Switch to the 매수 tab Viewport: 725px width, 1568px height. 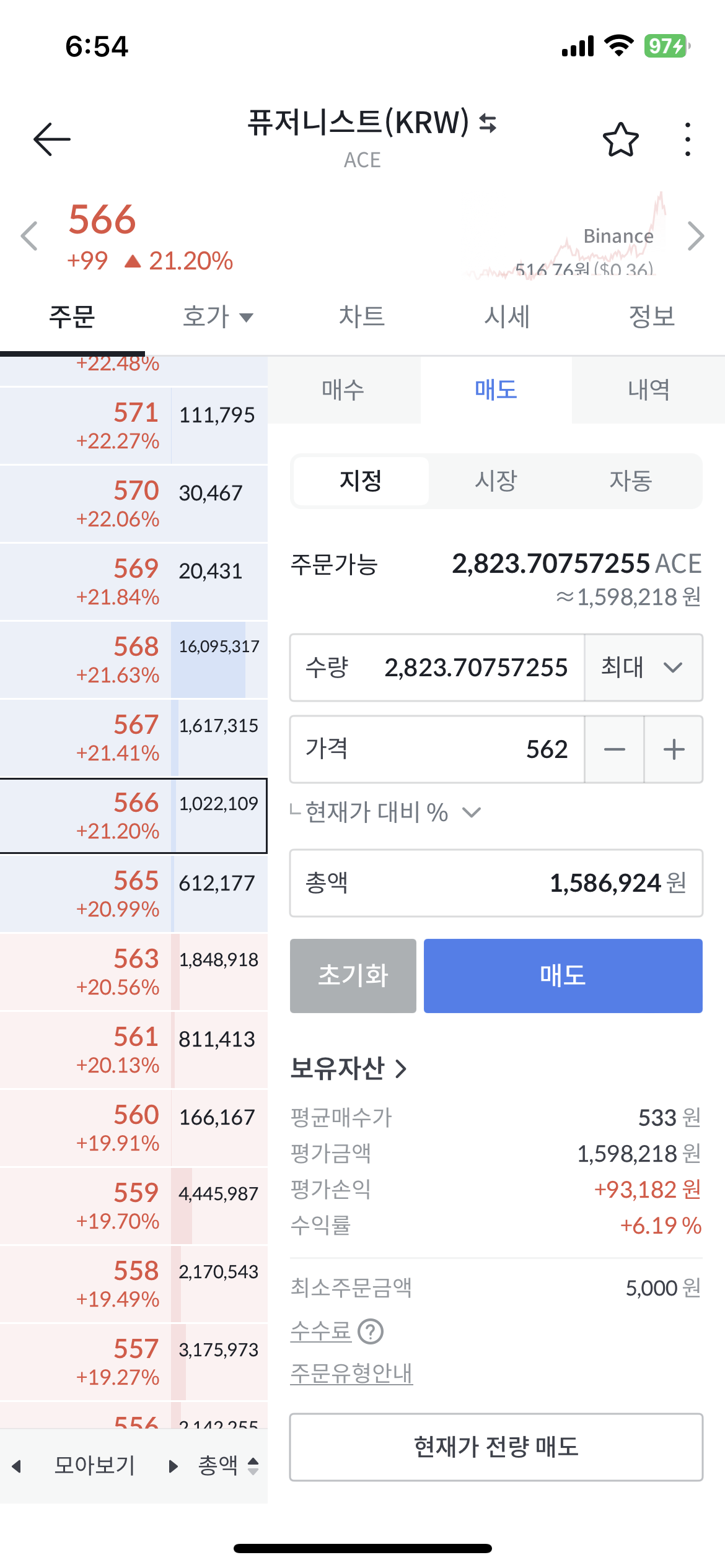(343, 390)
